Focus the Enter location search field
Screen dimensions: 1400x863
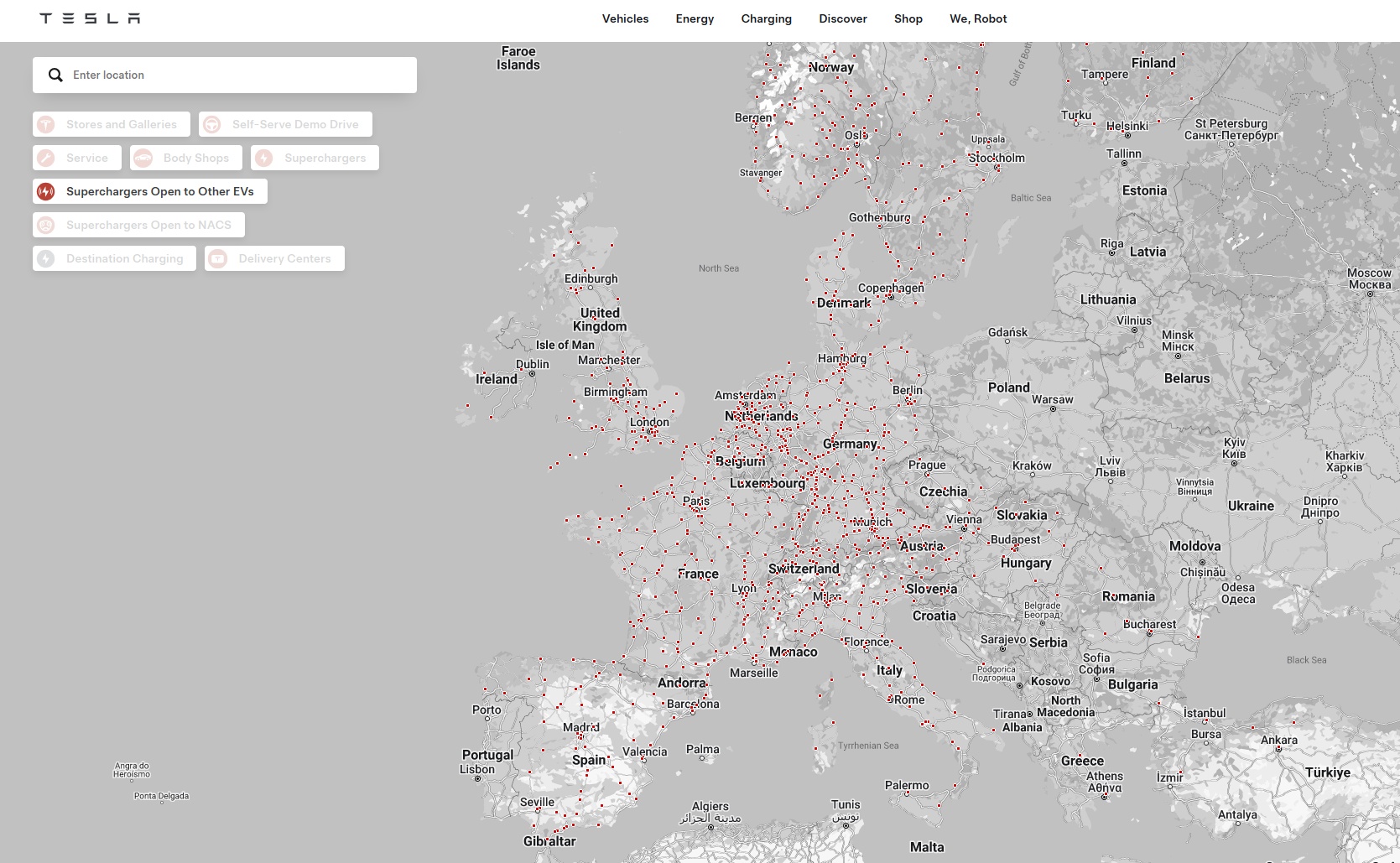click(x=225, y=75)
